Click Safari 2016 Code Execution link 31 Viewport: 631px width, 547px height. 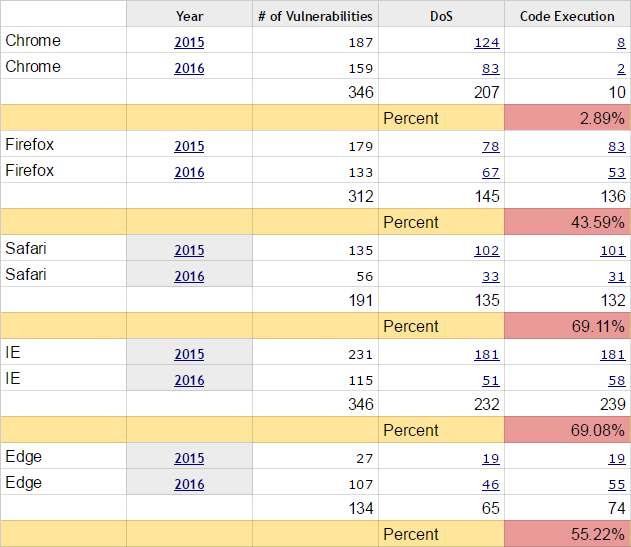pos(617,276)
